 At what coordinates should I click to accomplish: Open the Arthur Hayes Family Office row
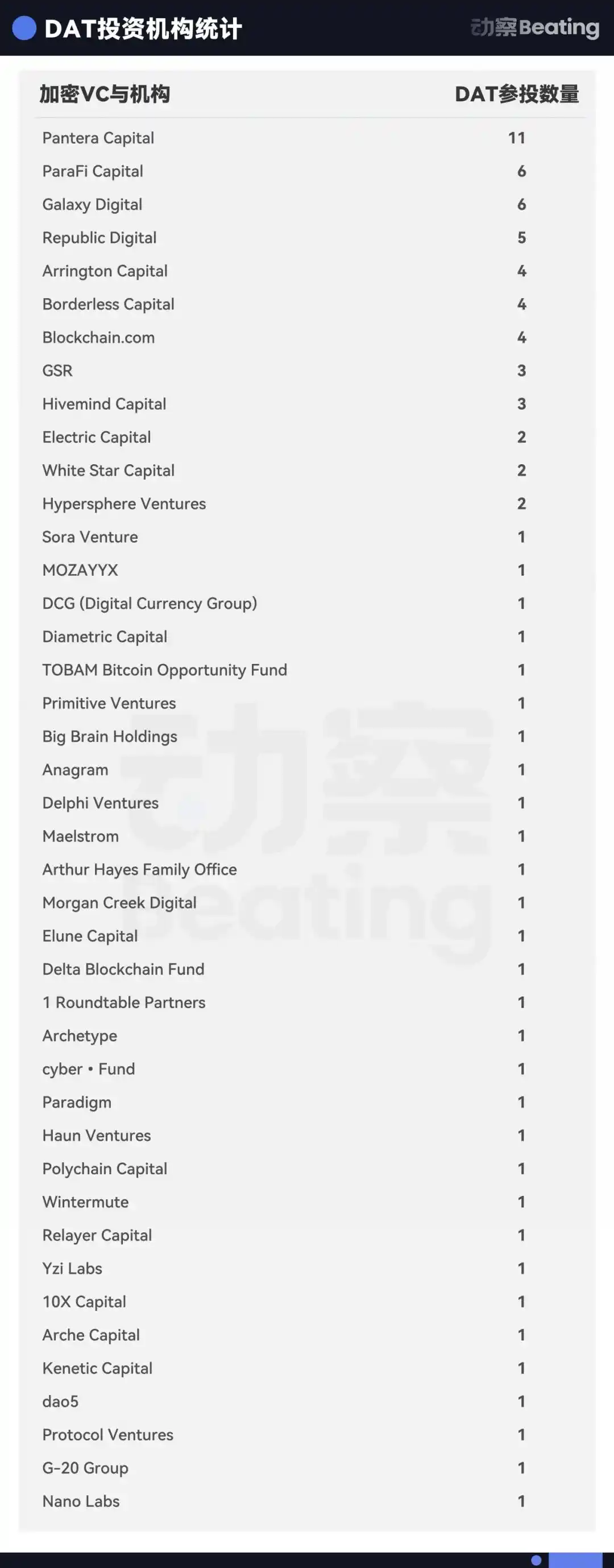click(x=139, y=869)
